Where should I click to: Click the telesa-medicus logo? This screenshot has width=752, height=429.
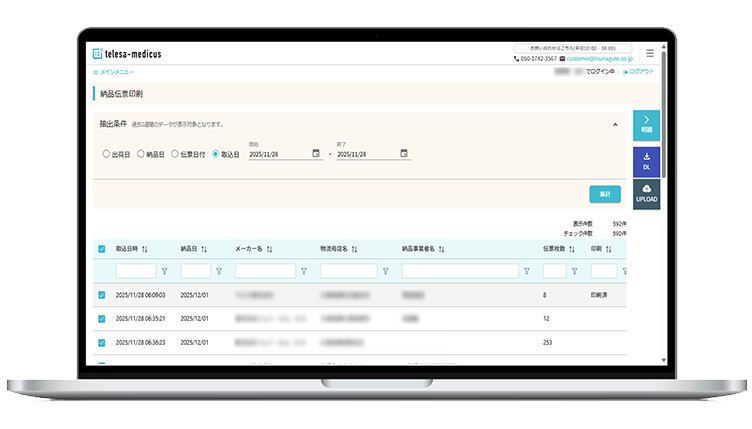pyautogui.click(x=129, y=54)
